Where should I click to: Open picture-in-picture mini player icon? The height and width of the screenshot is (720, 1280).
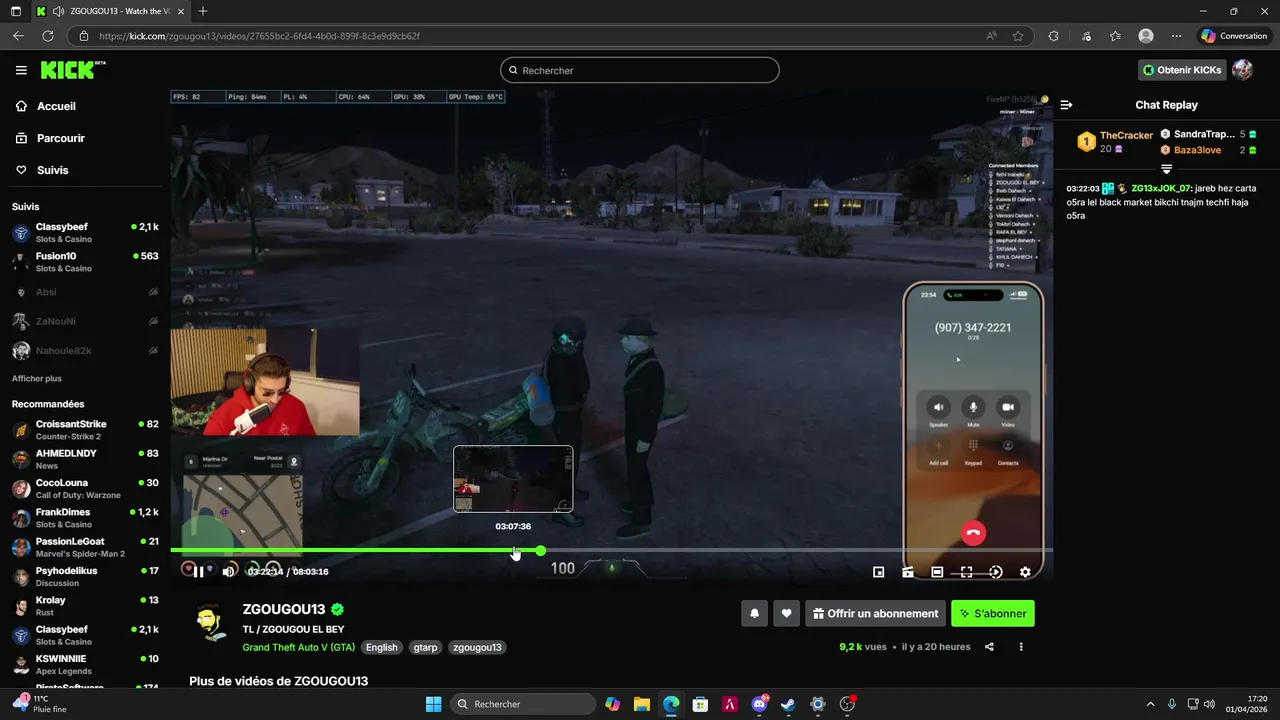point(878,572)
